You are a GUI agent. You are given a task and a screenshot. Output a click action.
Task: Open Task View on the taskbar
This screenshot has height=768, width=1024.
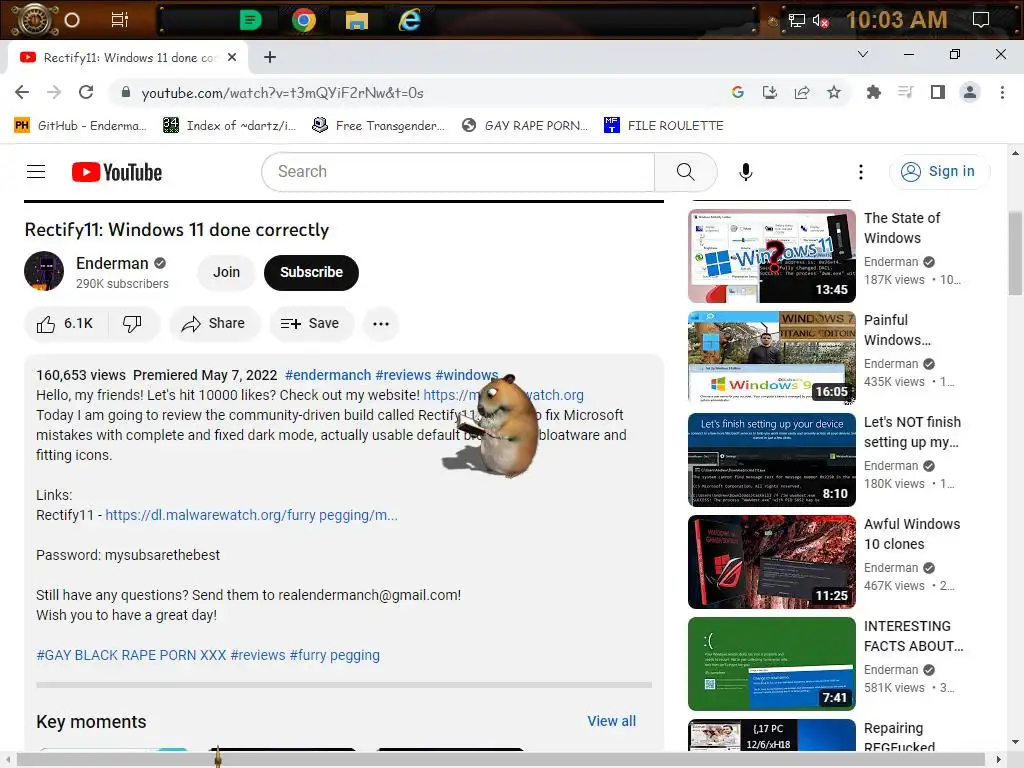tap(120, 20)
